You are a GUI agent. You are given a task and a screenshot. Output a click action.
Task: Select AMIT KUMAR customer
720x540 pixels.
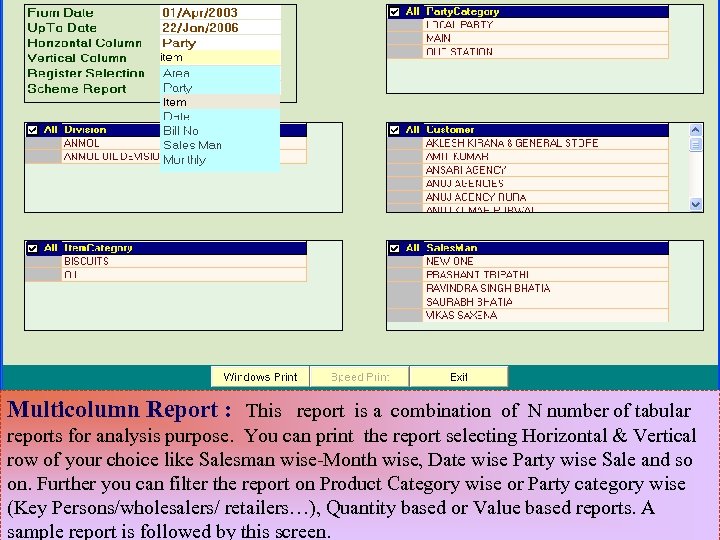545,157
